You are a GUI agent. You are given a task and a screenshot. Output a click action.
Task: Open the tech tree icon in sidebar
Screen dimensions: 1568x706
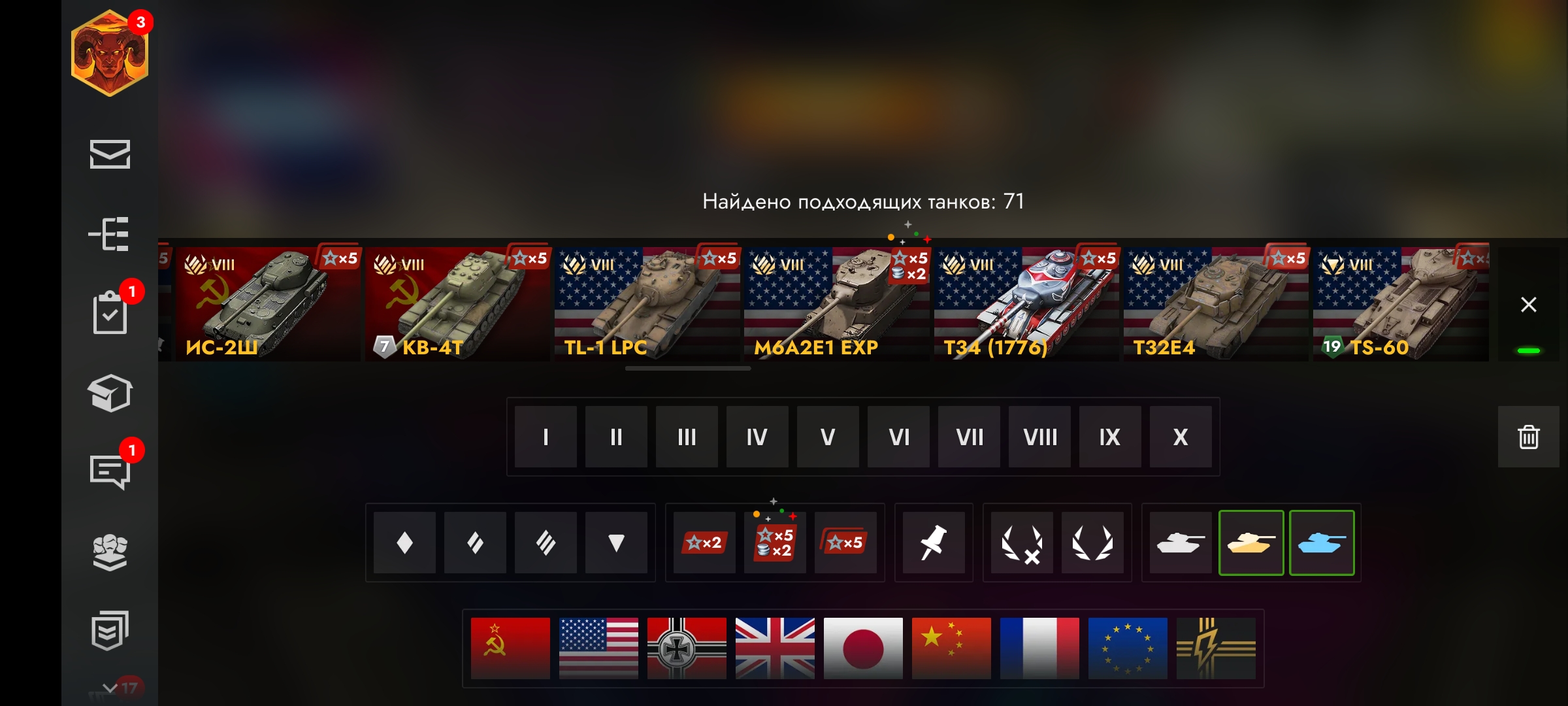pos(109,234)
